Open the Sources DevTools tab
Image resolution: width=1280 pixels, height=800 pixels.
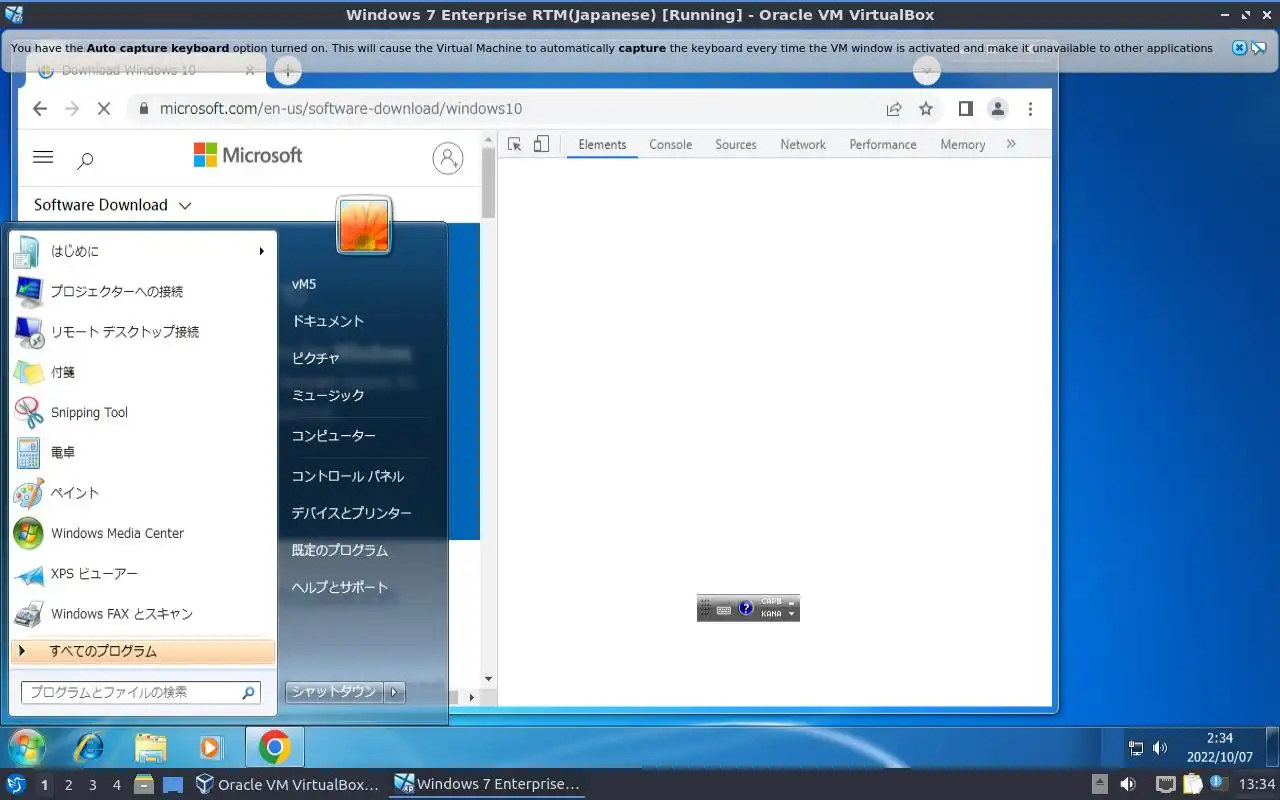click(736, 144)
